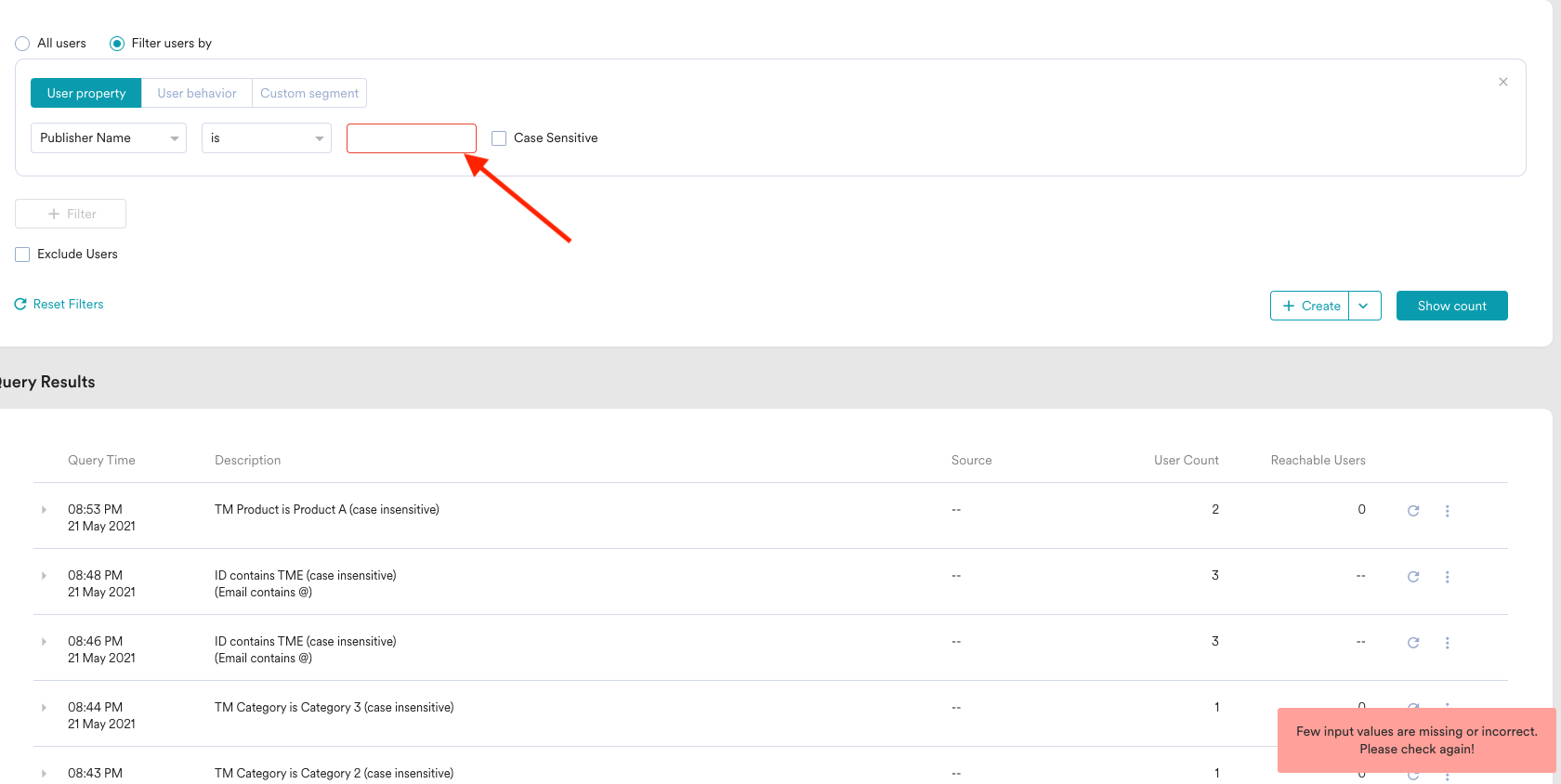
Task: Open the Publisher Name property dropdown
Action: click(109, 138)
